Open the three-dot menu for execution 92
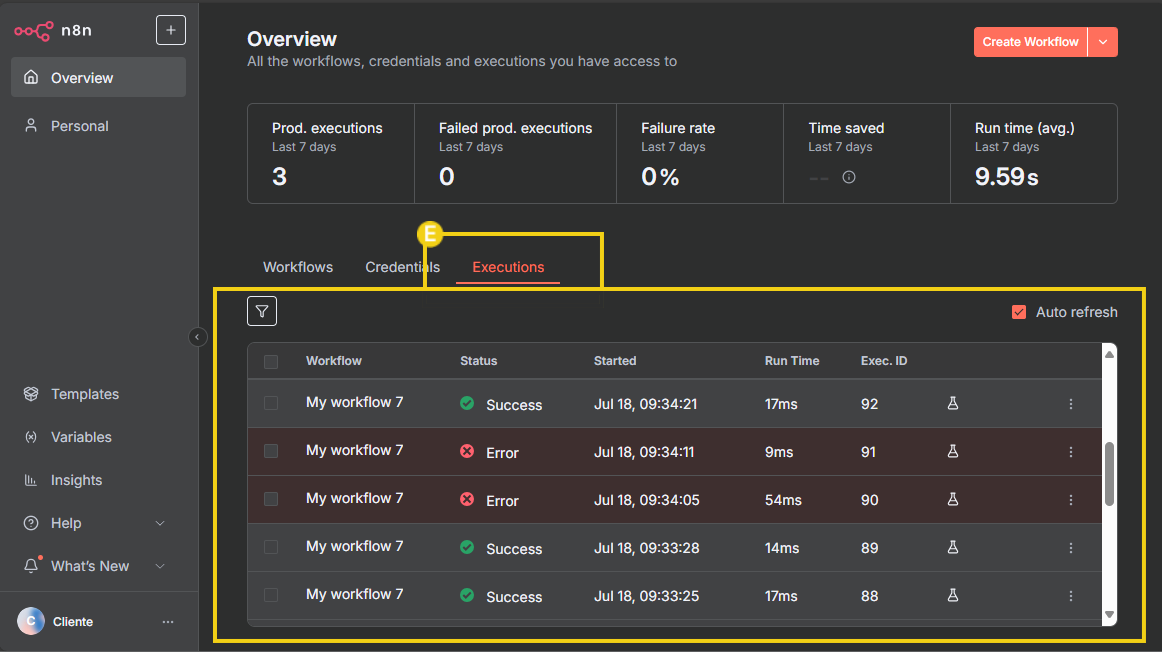This screenshot has height=652, width=1162. click(1071, 404)
